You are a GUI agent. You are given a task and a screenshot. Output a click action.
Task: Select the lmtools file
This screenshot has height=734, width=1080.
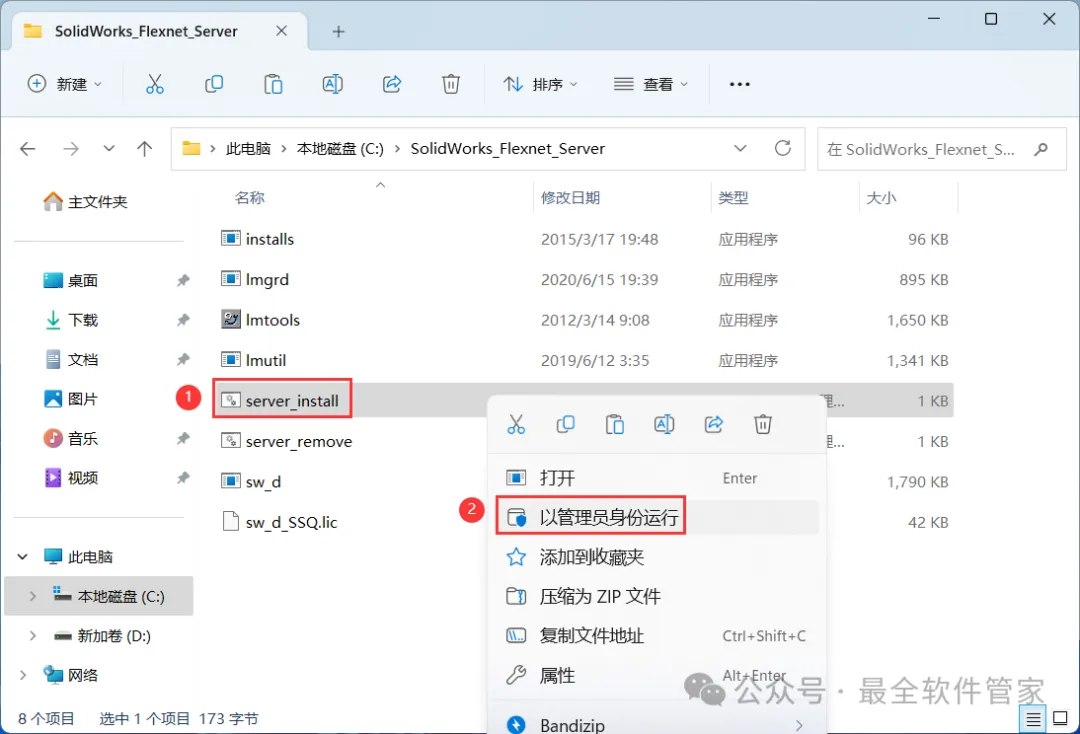click(260, 319)
